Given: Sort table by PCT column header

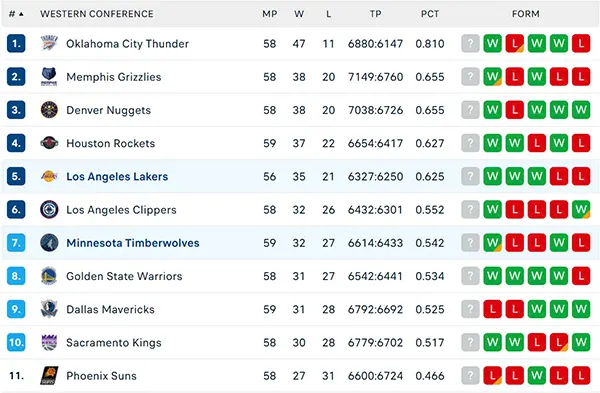Looking at the screenshot, I should 430,14.
